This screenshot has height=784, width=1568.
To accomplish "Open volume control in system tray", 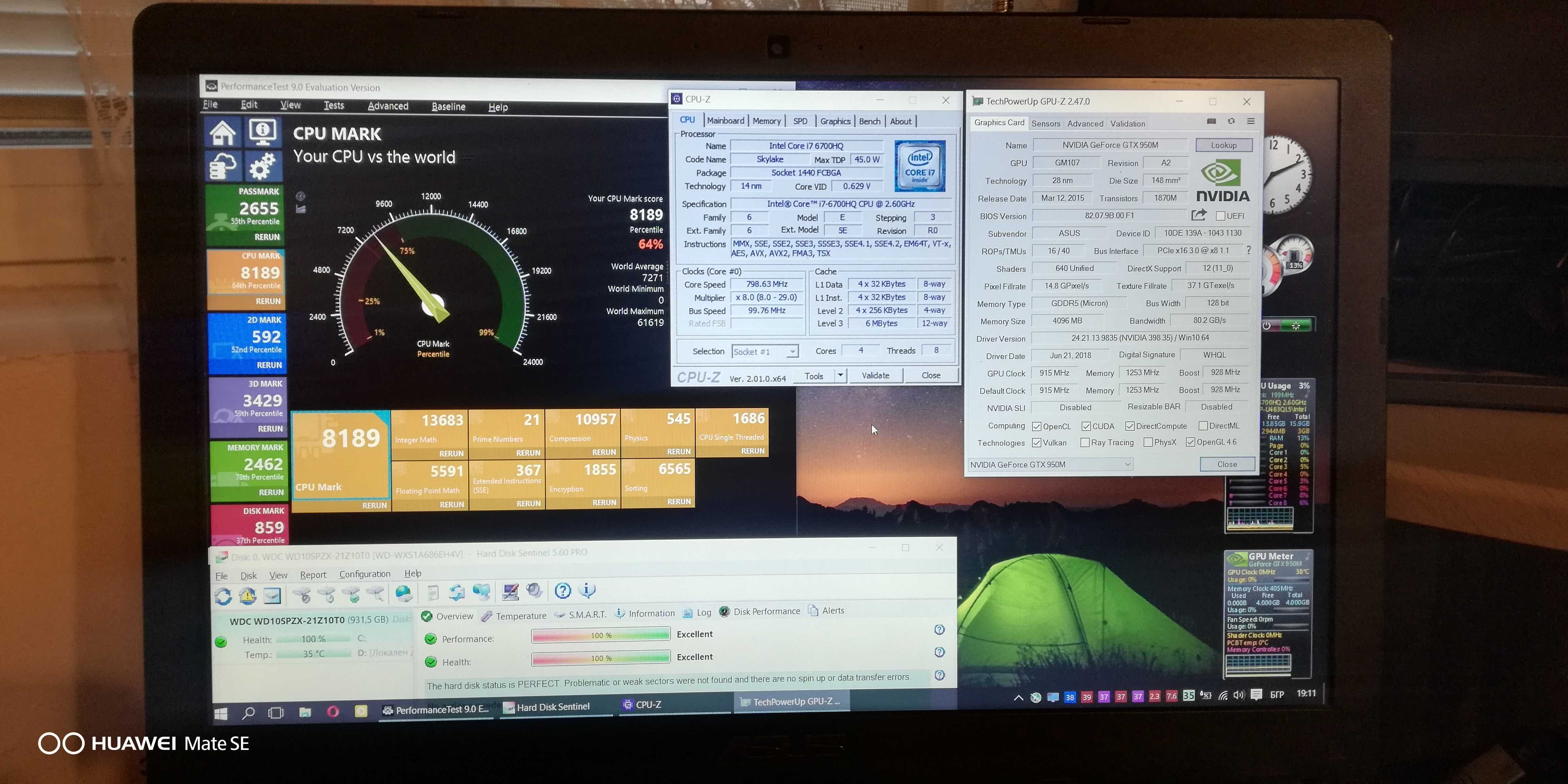I will (x=1239, y=695).
